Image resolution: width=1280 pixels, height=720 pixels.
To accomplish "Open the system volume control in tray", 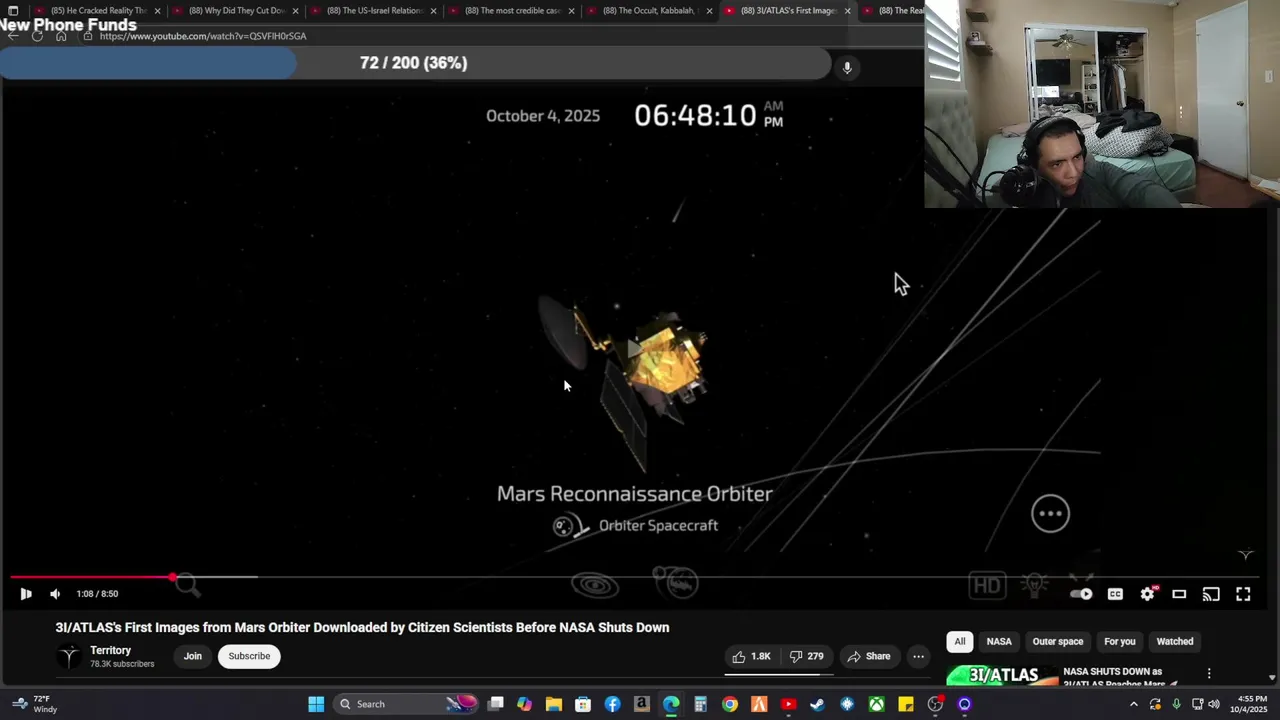I will point(1214,704).
